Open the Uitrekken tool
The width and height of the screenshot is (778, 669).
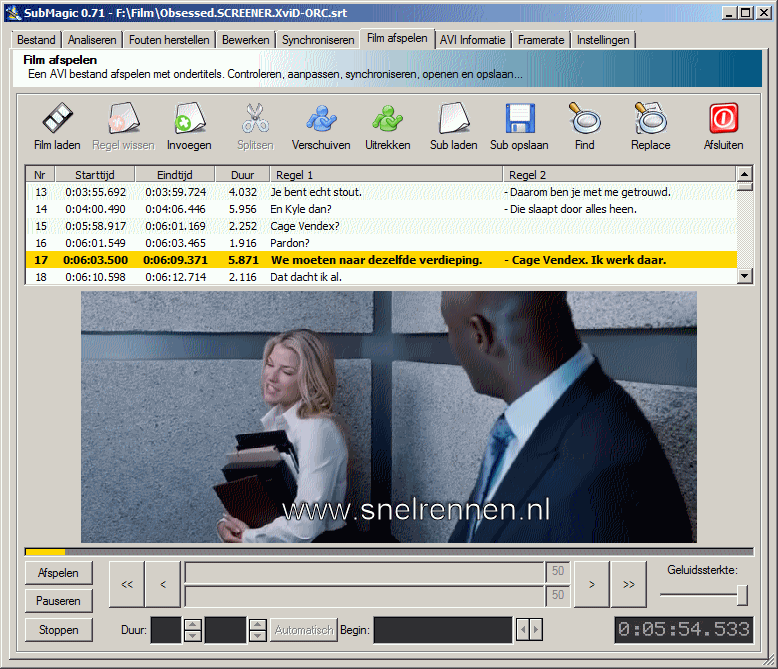pyautogui.click(x=388, y=118)
